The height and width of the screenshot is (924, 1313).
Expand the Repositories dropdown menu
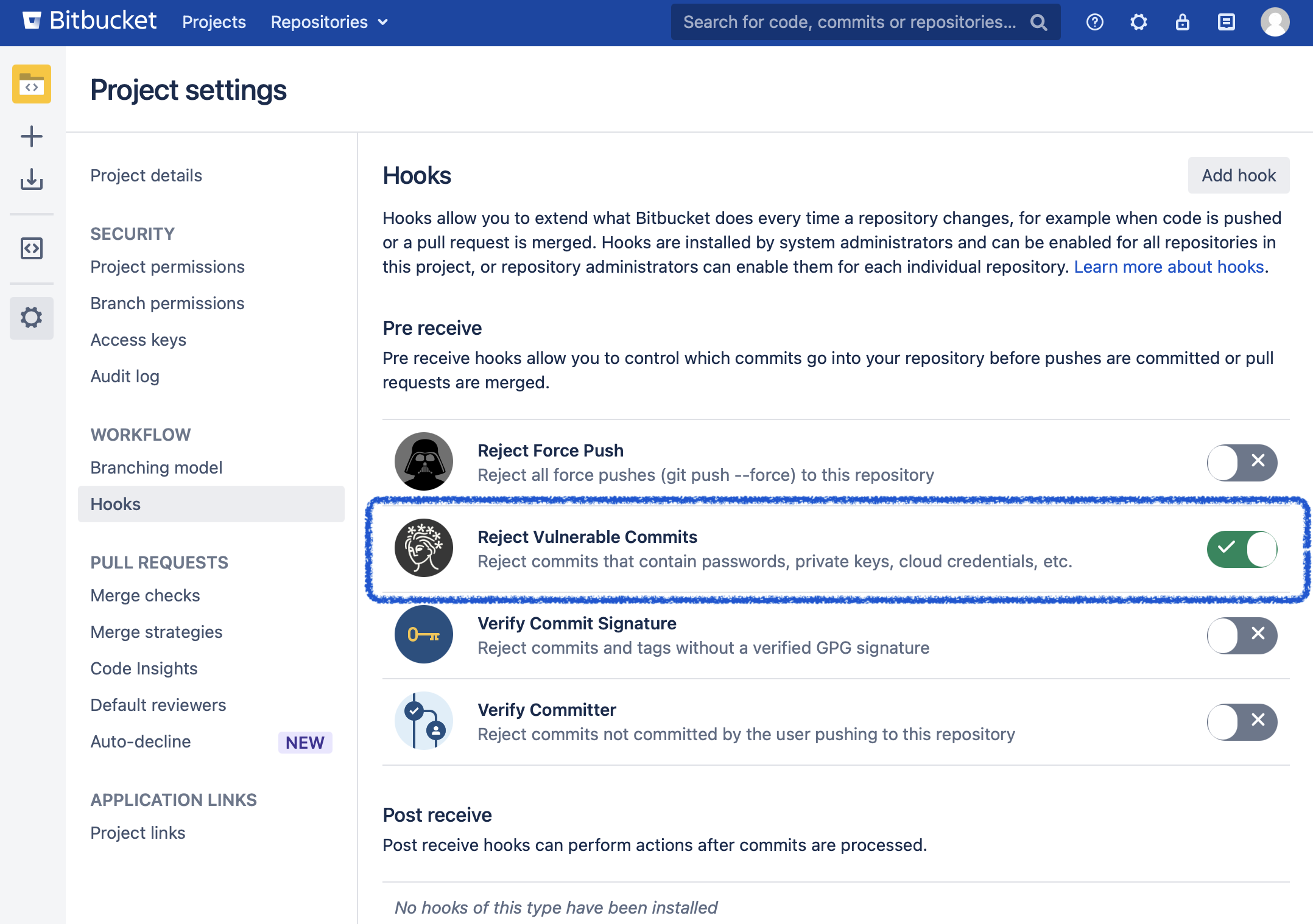tap(329, 23)
